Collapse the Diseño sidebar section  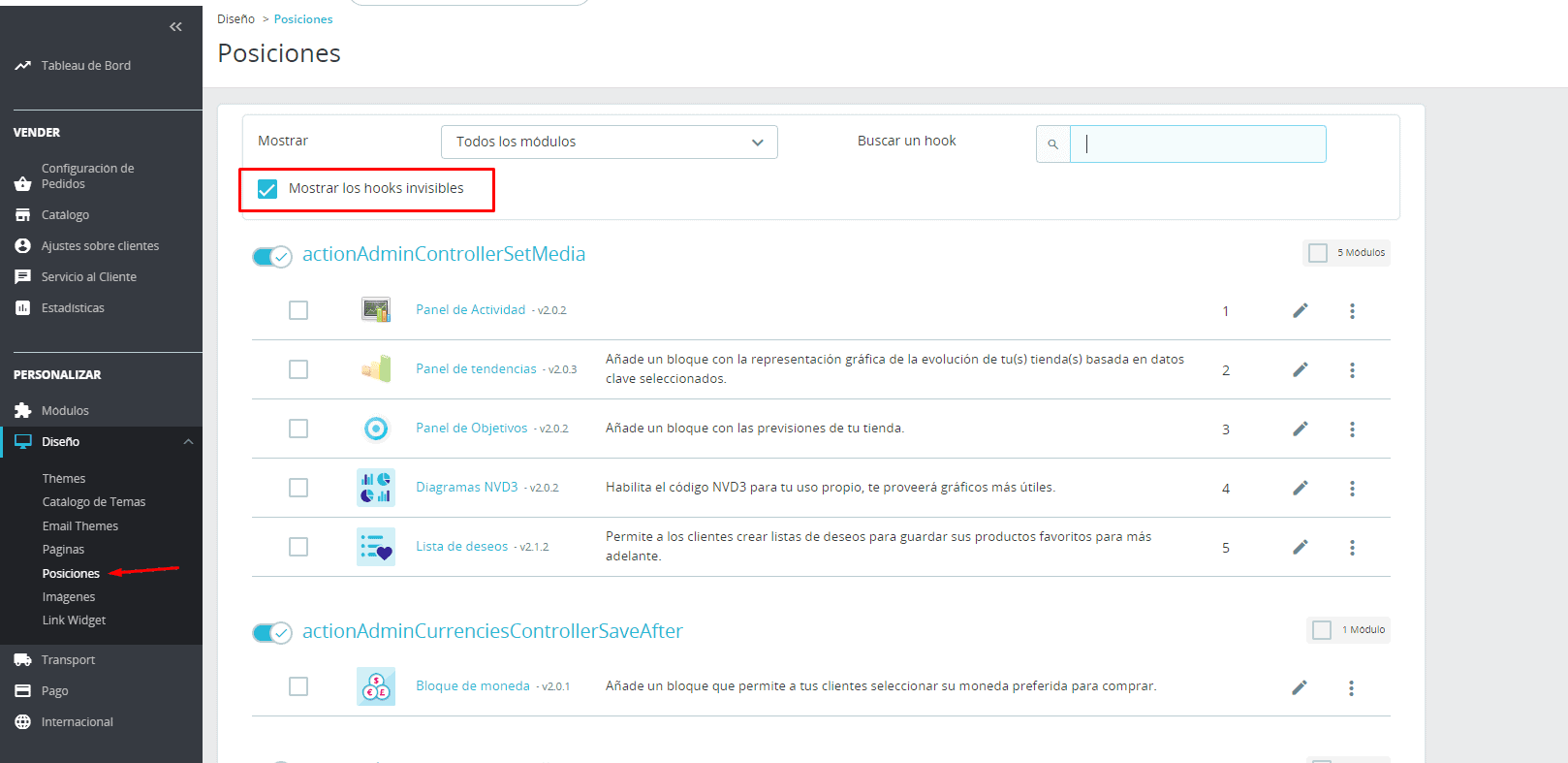[x=188, y=442]
